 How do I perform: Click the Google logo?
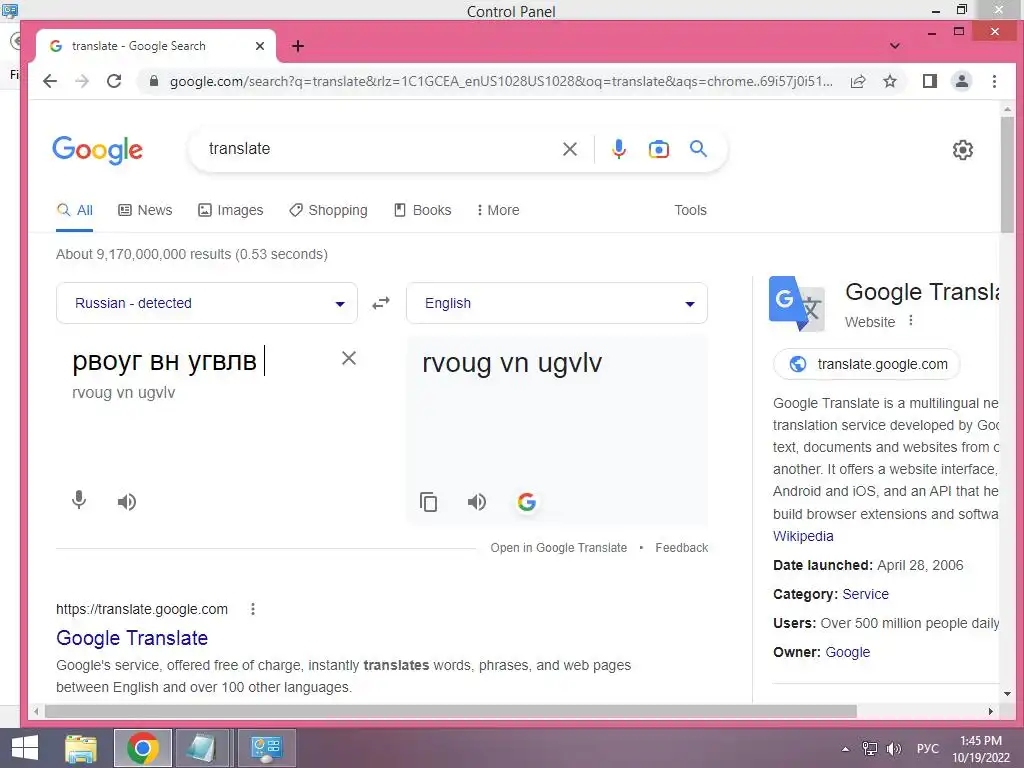coord(97,150)
